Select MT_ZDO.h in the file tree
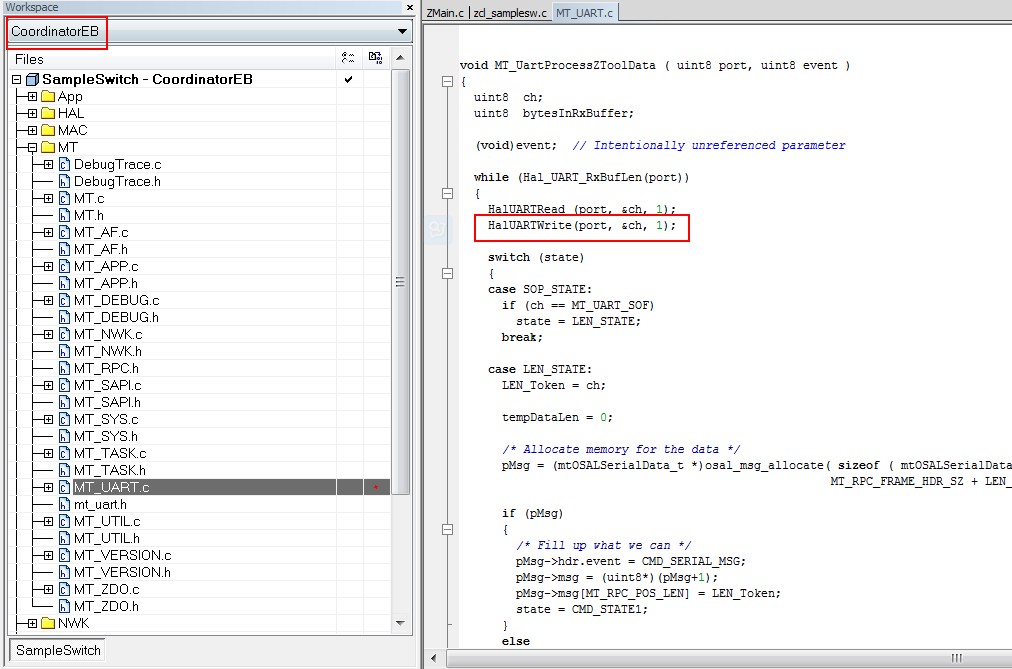 point(106,606)
